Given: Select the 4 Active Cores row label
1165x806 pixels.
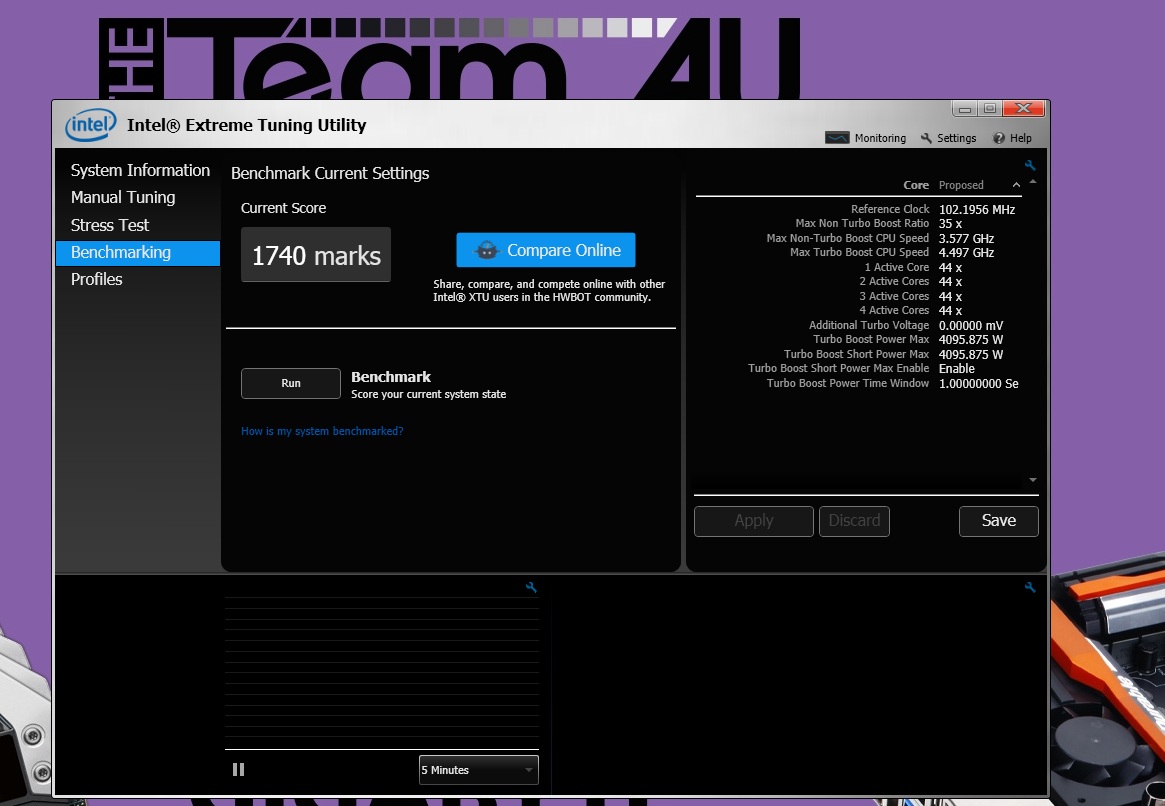Looking at the screenshot, I should 894,311.
